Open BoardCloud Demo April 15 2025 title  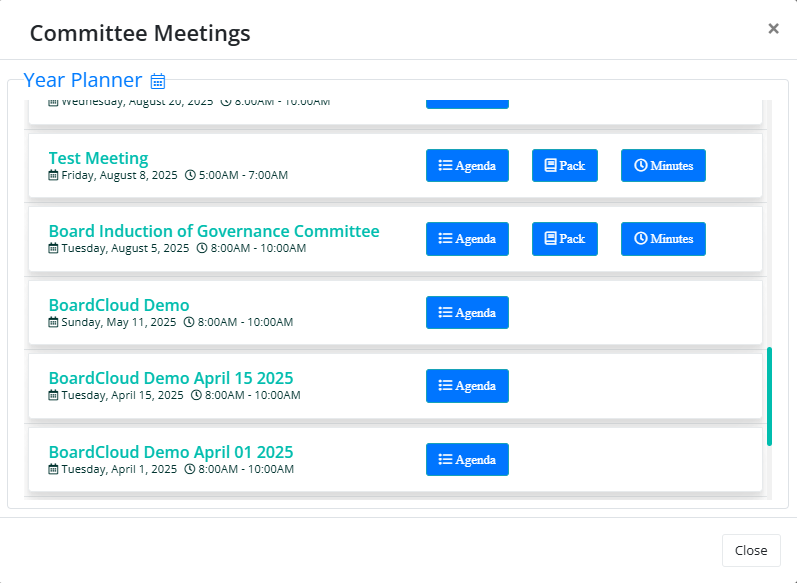click(x=171, y=378)
